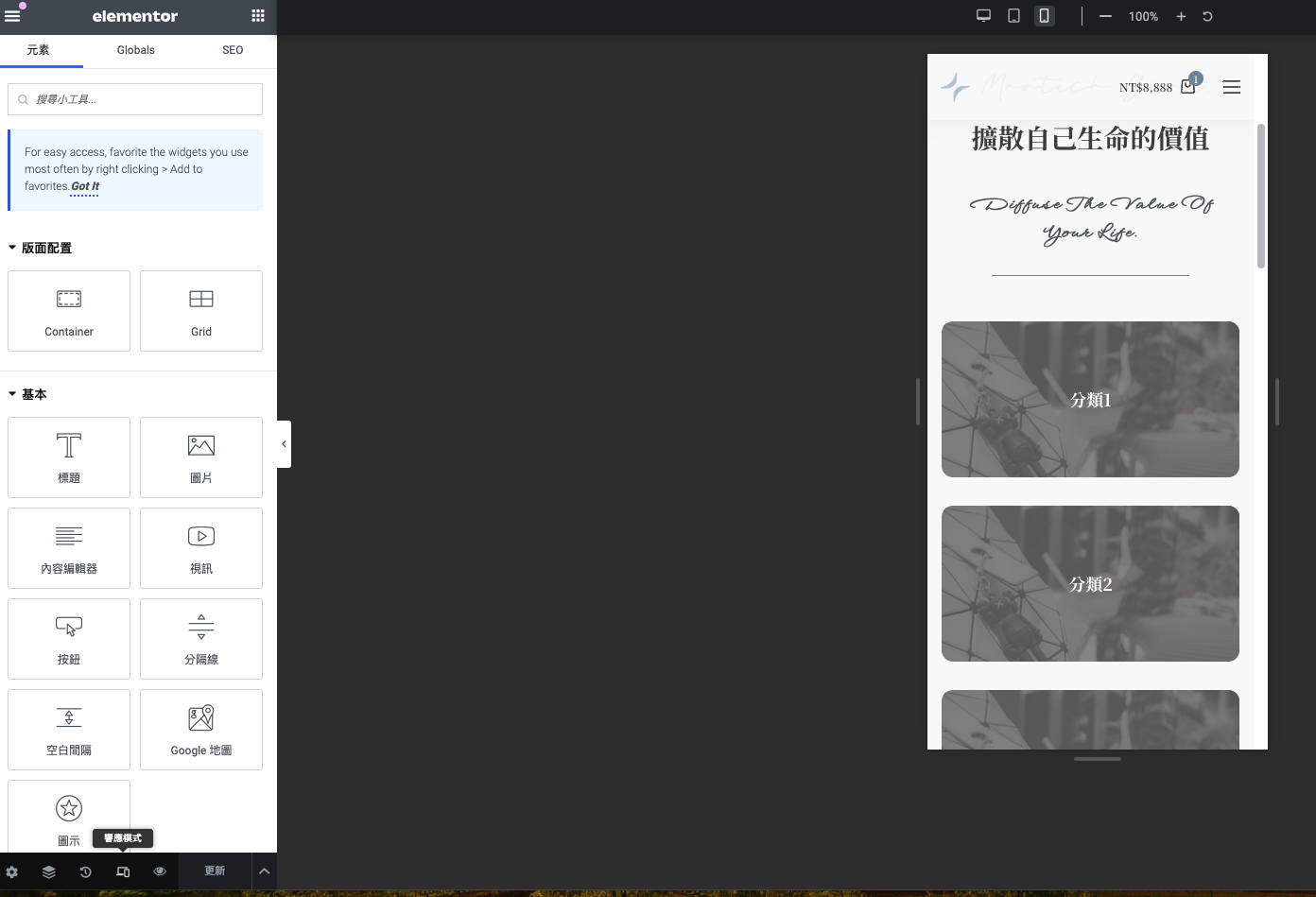
Task: Reset zoom with the undo arrow icon
Action: 1207,16
